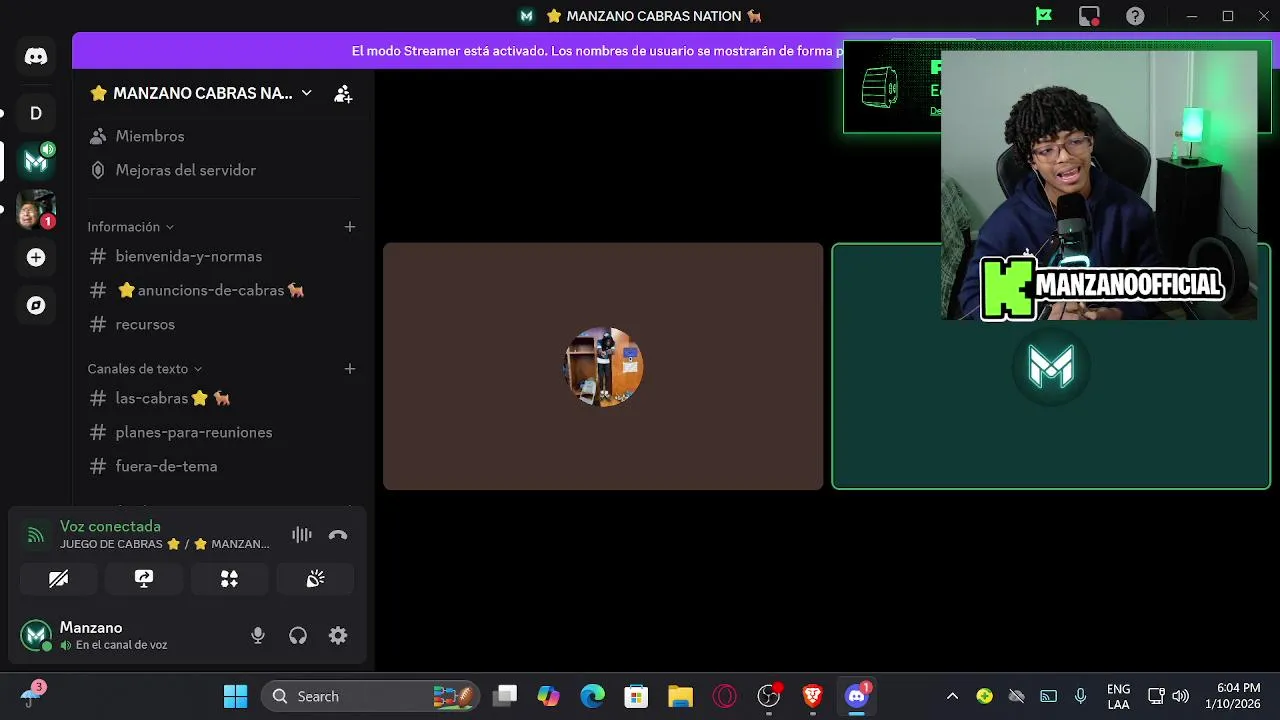Toggle camera on in voice panel

point(58,578)
